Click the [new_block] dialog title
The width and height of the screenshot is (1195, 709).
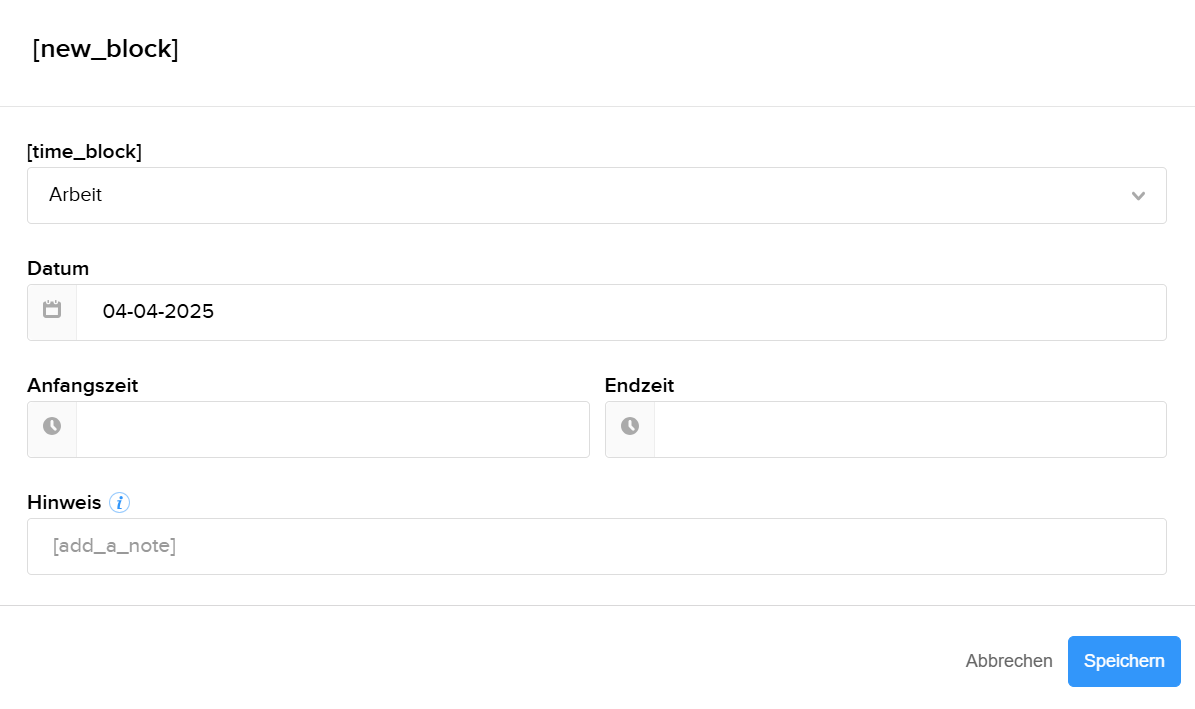tap(106, 48)
